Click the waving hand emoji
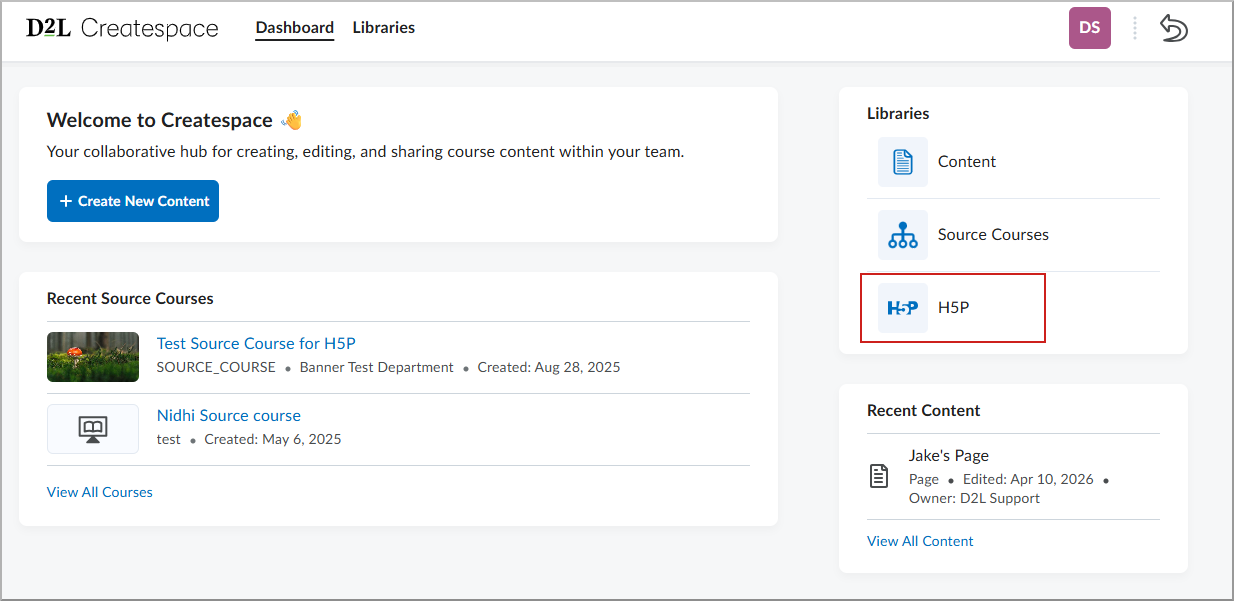Viewport: 1234px width, 601px height. tap(292, 120)
